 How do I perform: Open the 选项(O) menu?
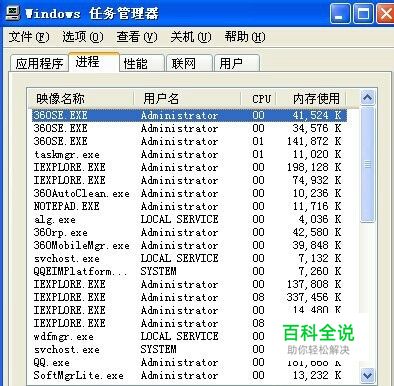pos(83,37)
